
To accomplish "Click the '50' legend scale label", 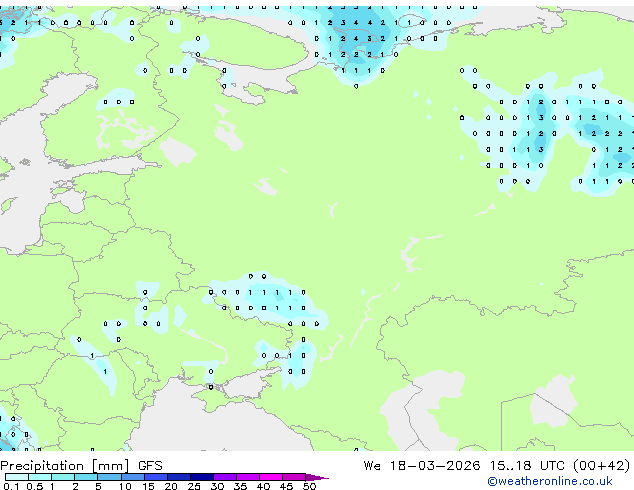I will point(309,486).
